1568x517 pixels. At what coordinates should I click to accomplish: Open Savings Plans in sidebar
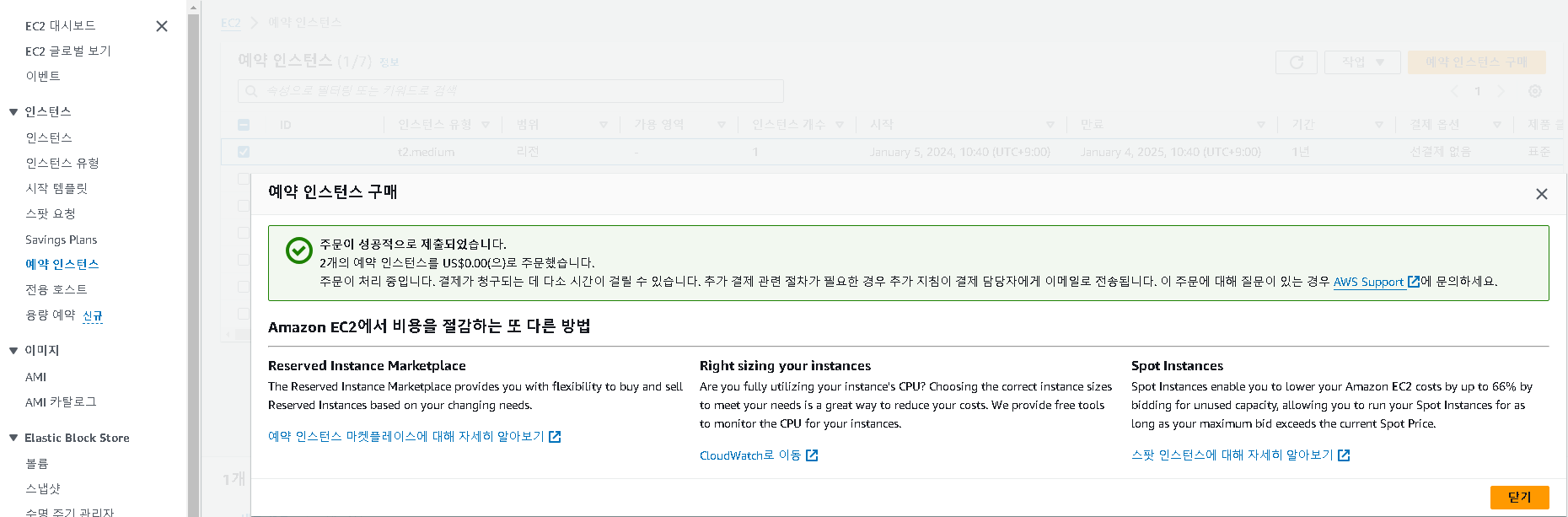pyautogui.click(x=61, y=240)
